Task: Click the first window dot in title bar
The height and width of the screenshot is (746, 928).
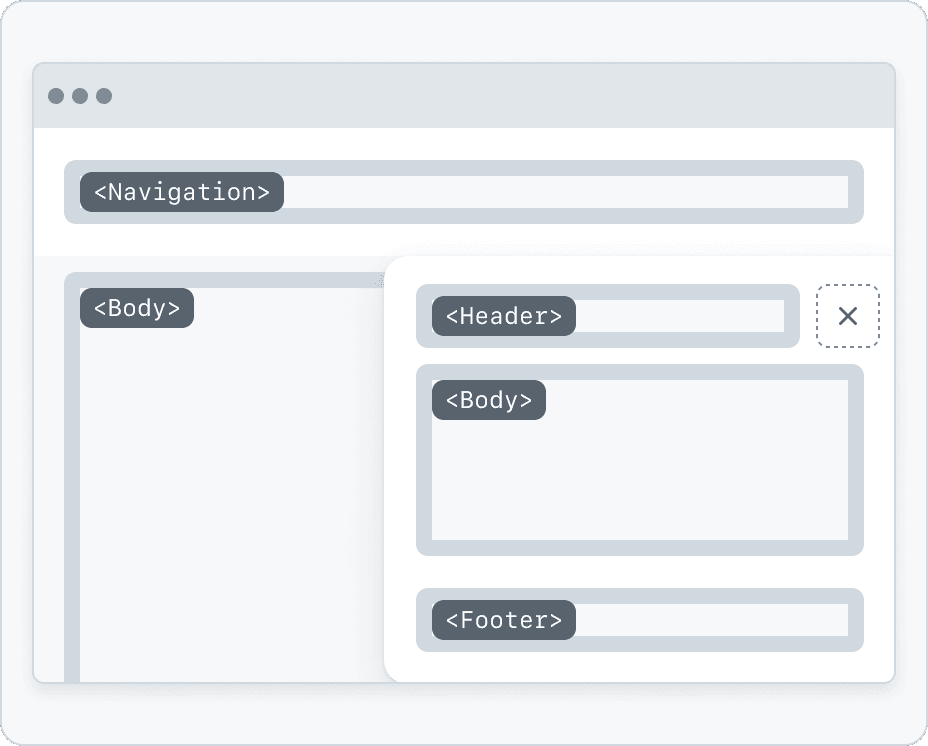Action: pyautogui.click(x=56, y=96)
